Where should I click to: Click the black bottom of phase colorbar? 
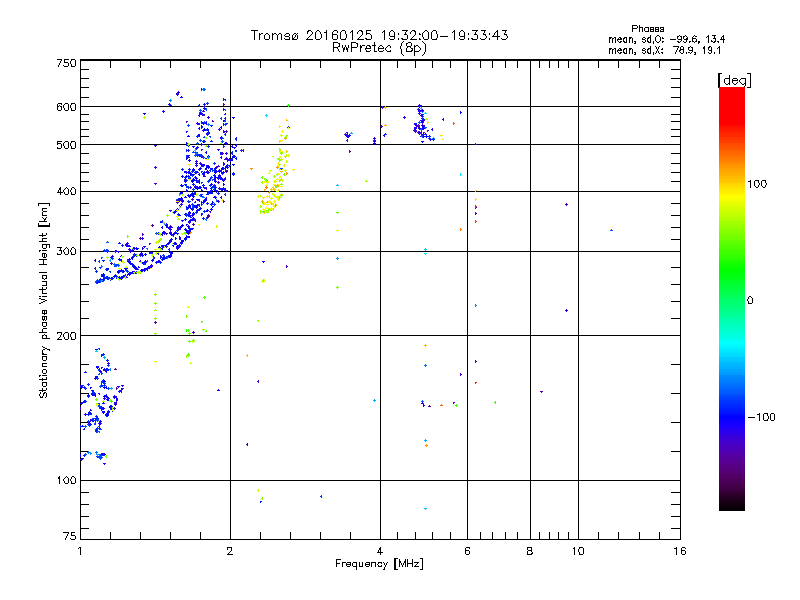coord(732,504)
